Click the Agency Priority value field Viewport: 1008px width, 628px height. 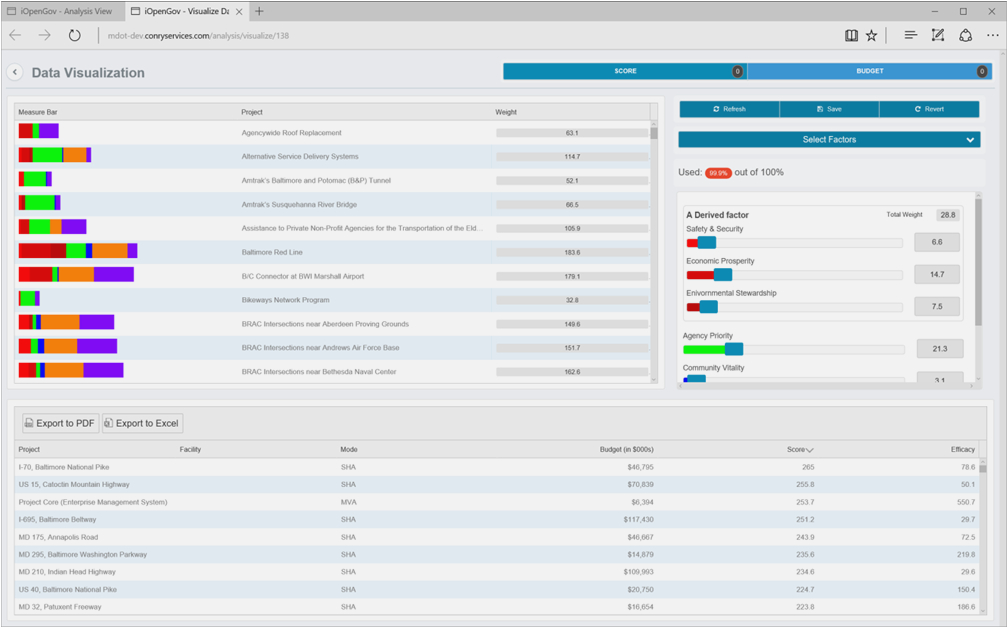click(x=940, y=349)
